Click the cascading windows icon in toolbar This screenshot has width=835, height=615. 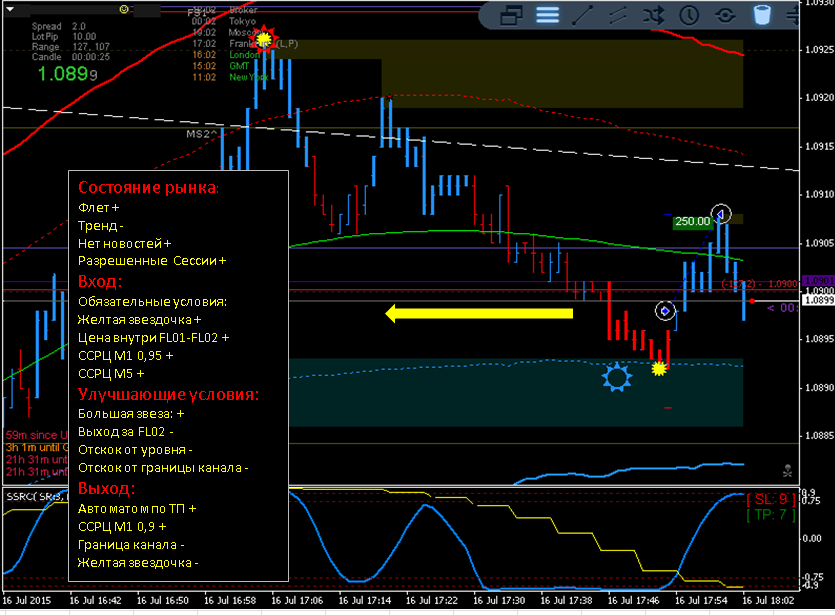tap(511, 15)
